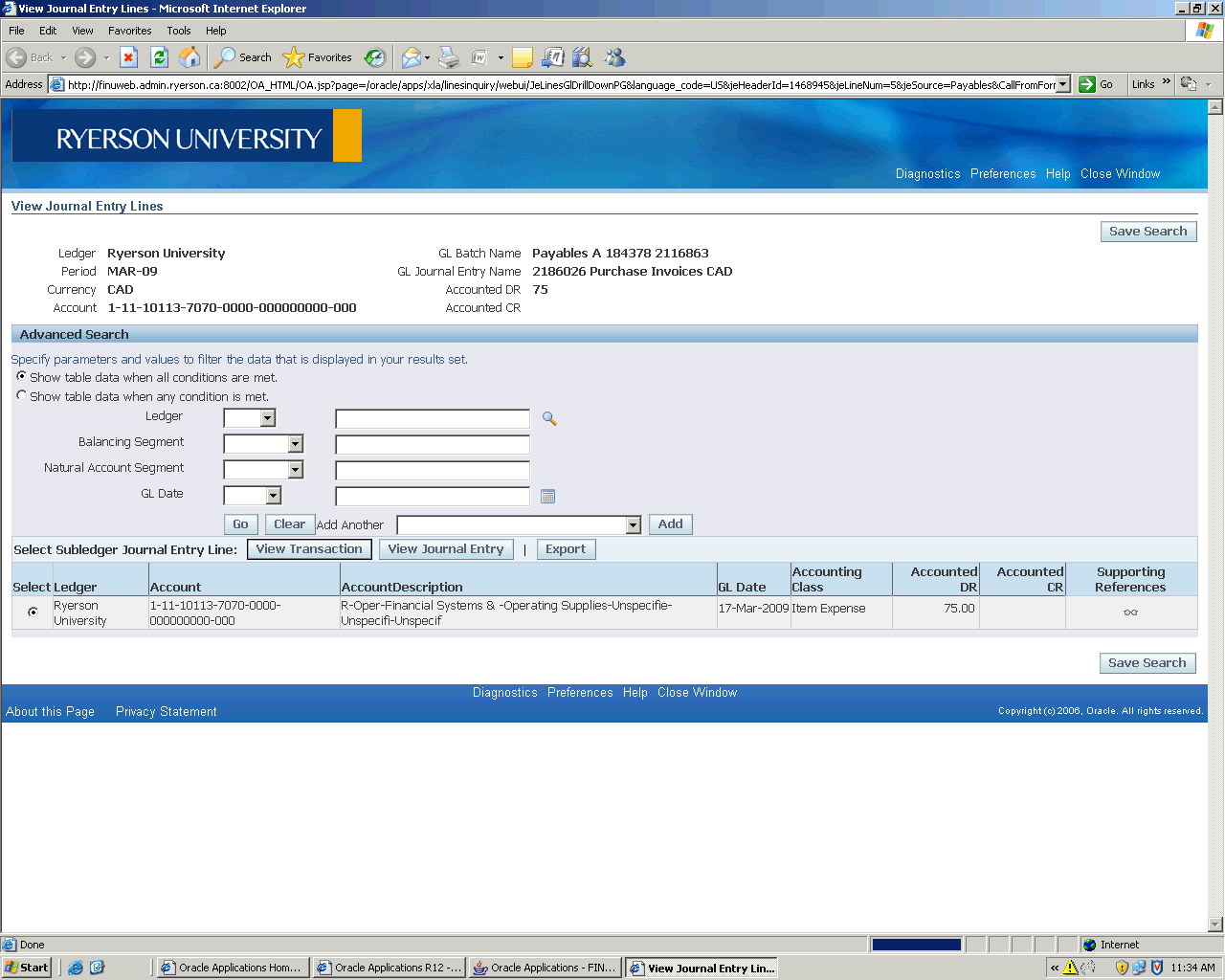This screenshot has height=980, width=1225.
Task: Click the Export button
Action: (x=566, y=549)
